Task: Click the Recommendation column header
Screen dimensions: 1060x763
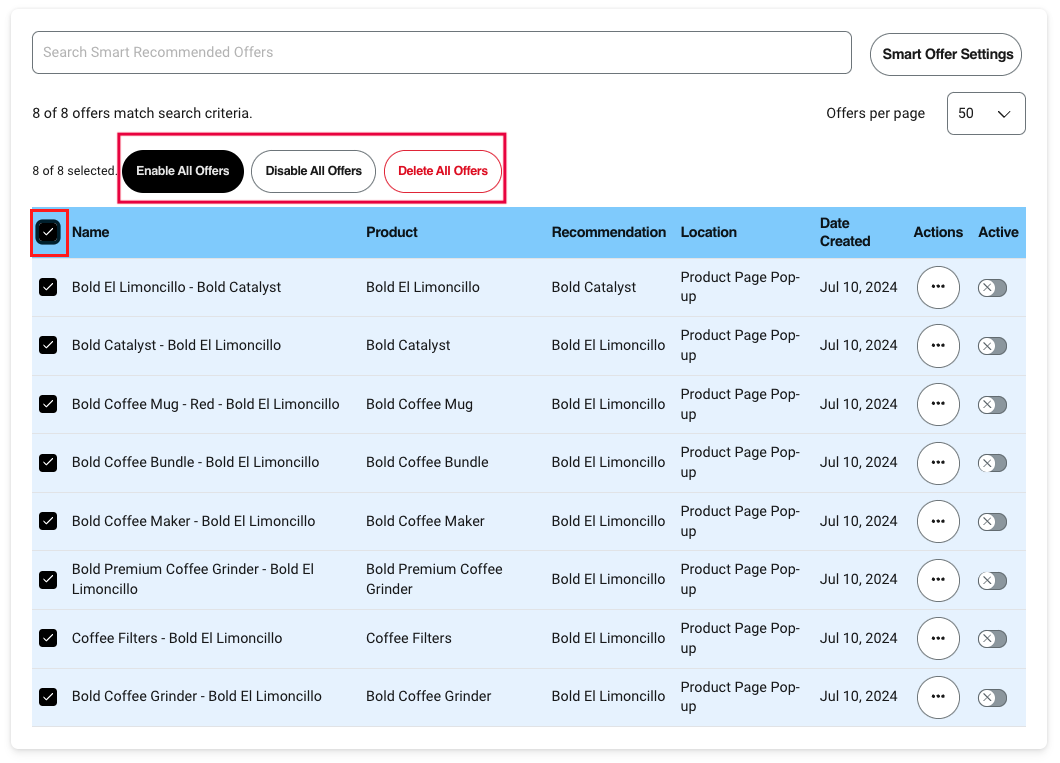Action: coord(608,232)
